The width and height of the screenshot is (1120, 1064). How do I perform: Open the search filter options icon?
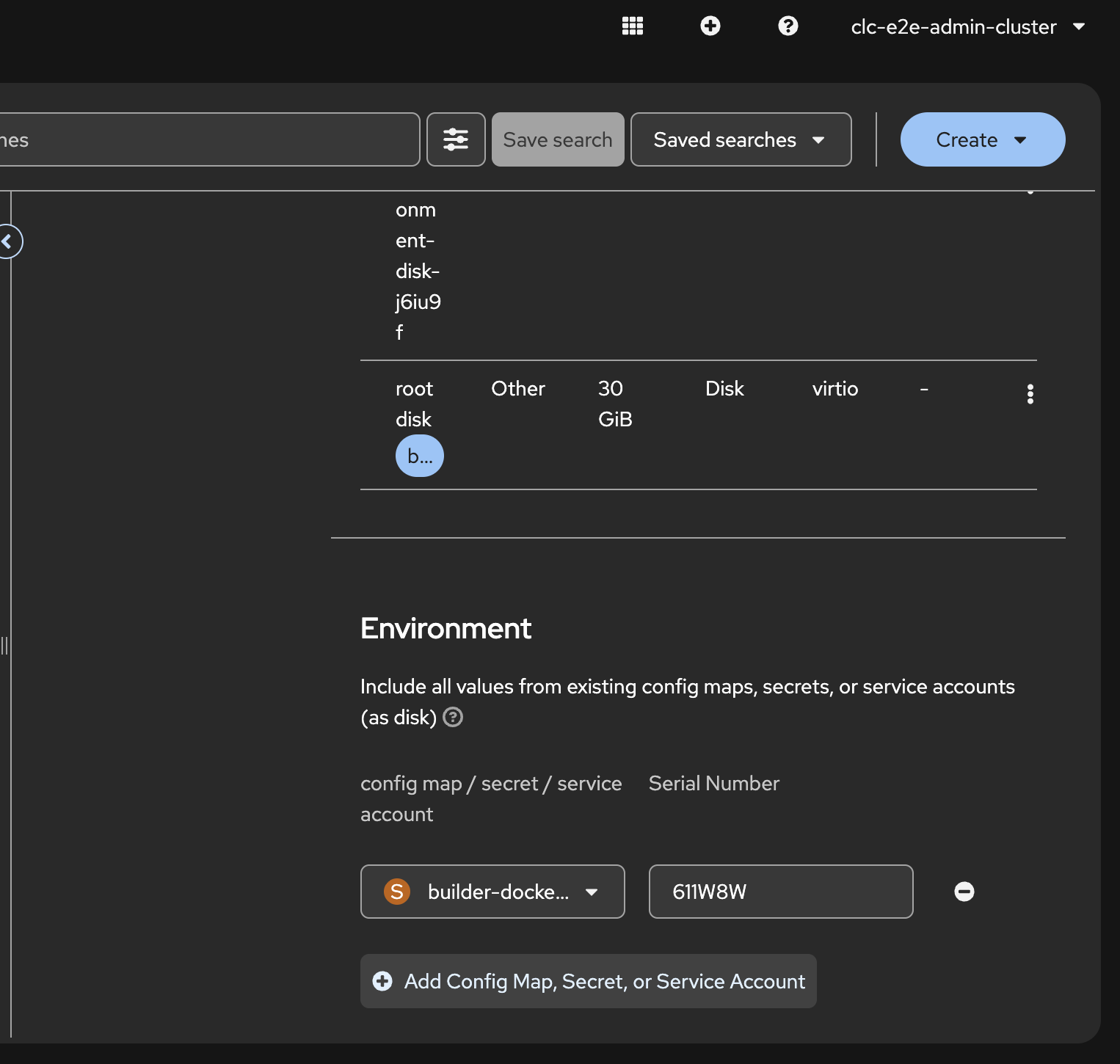click(x=456, y=139)
